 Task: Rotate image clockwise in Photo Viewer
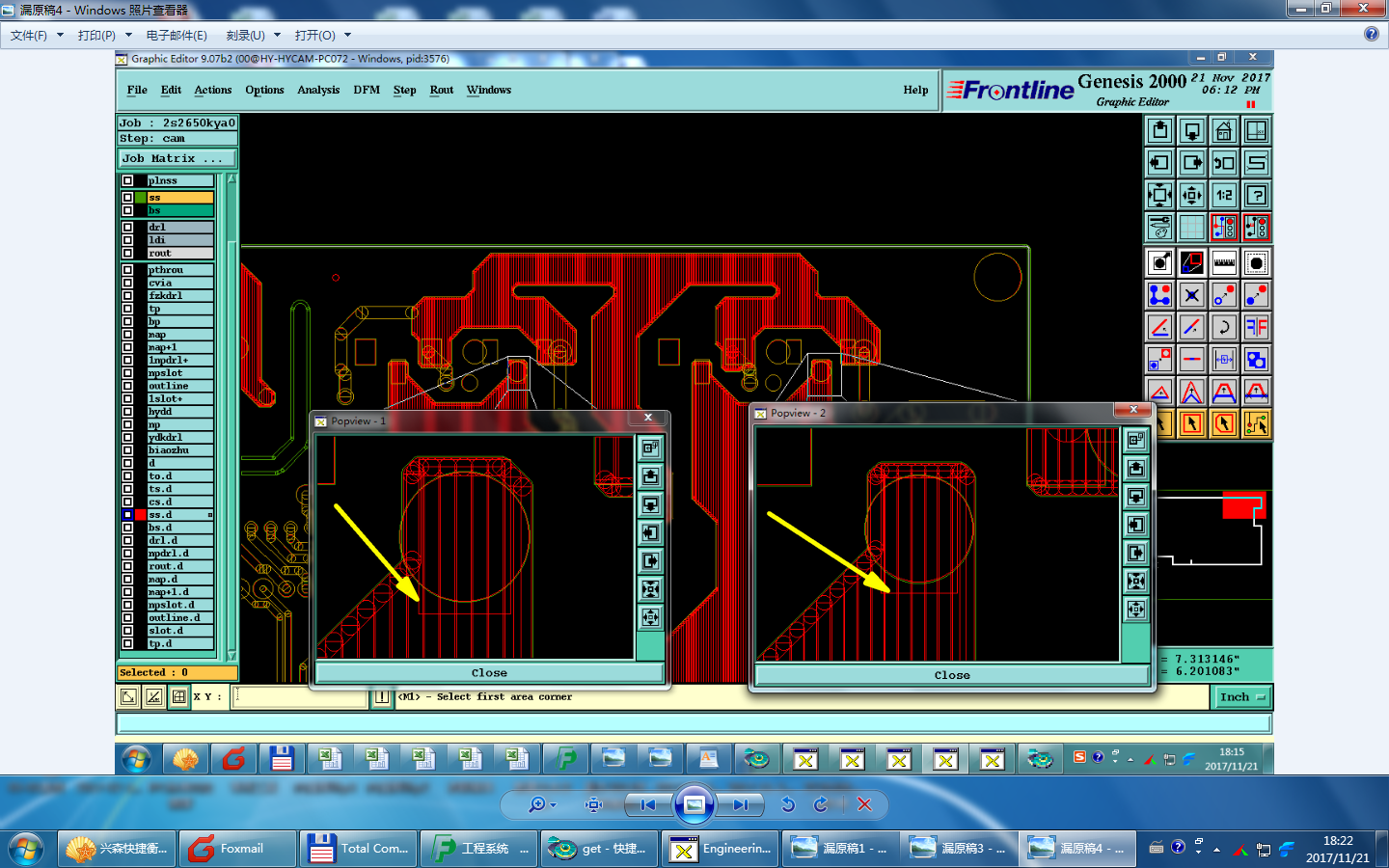point(821,804)
